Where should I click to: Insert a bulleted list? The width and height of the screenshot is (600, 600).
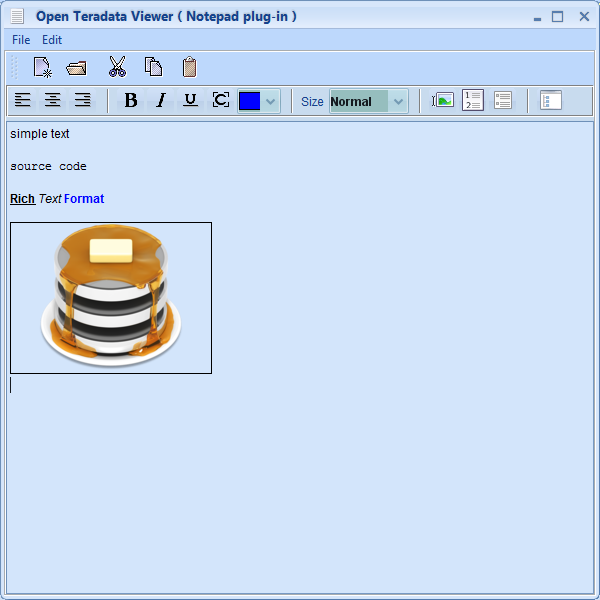point(503,101)
